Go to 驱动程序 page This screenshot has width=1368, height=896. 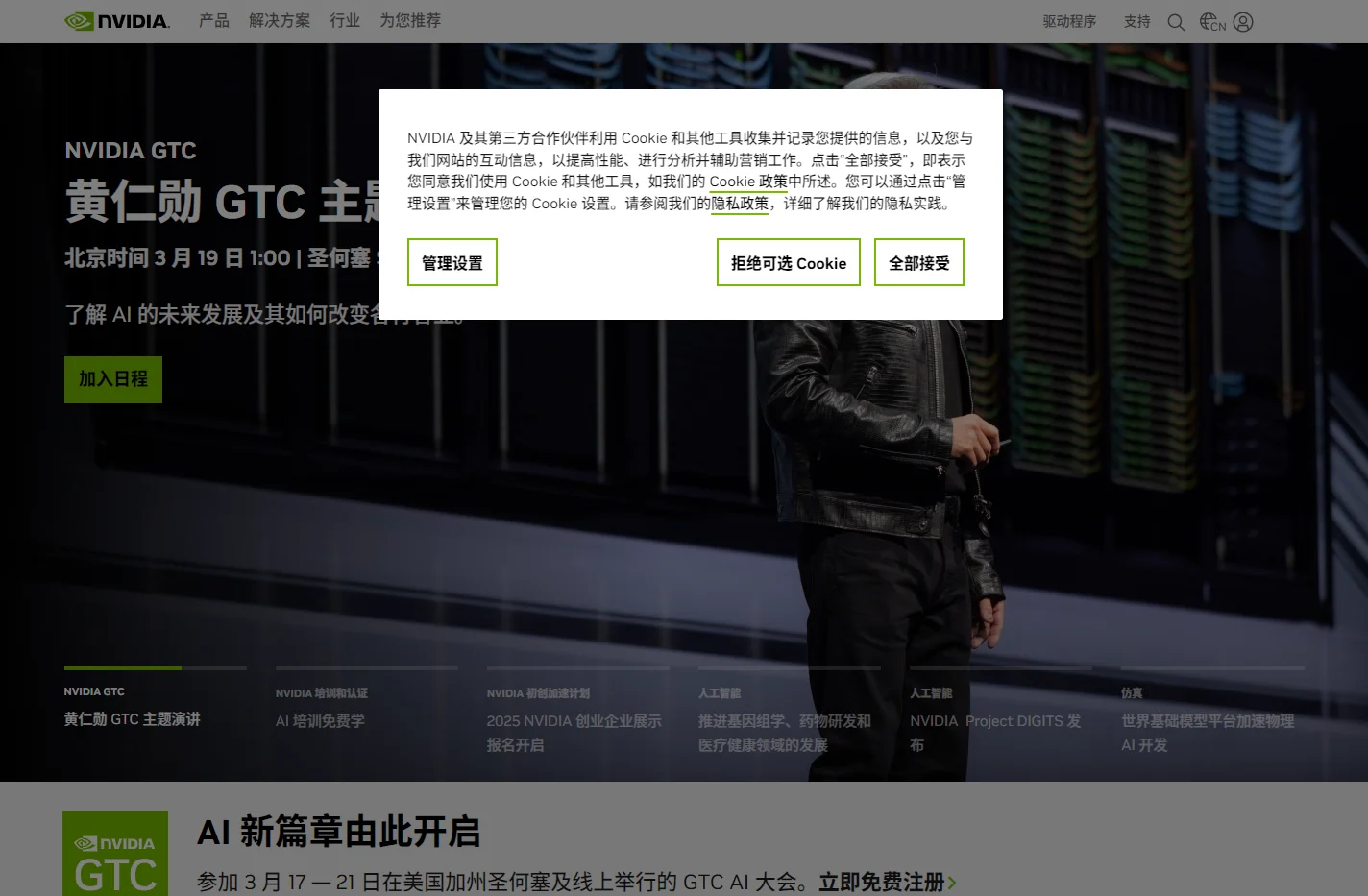tap(1069, 21)
